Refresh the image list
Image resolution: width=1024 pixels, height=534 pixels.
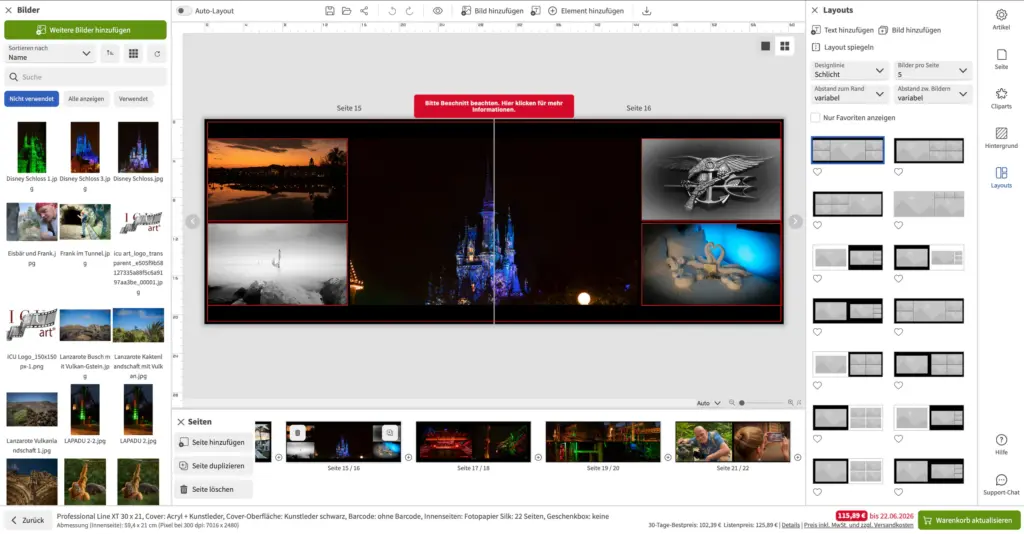pos(157,54)
